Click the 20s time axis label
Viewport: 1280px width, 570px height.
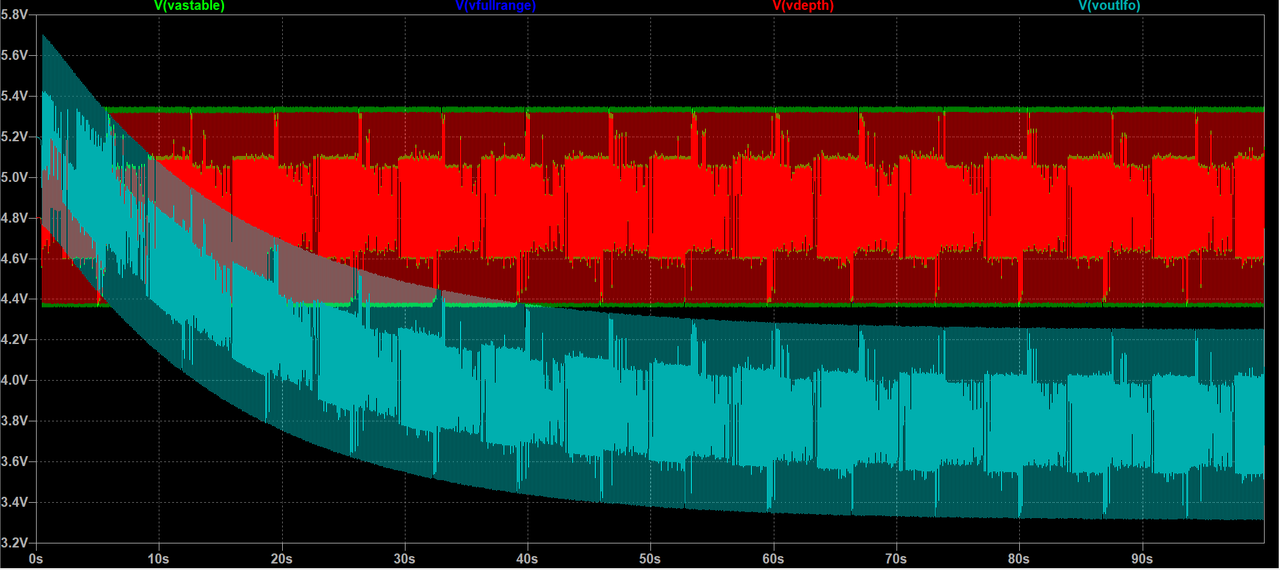point(281,558)
